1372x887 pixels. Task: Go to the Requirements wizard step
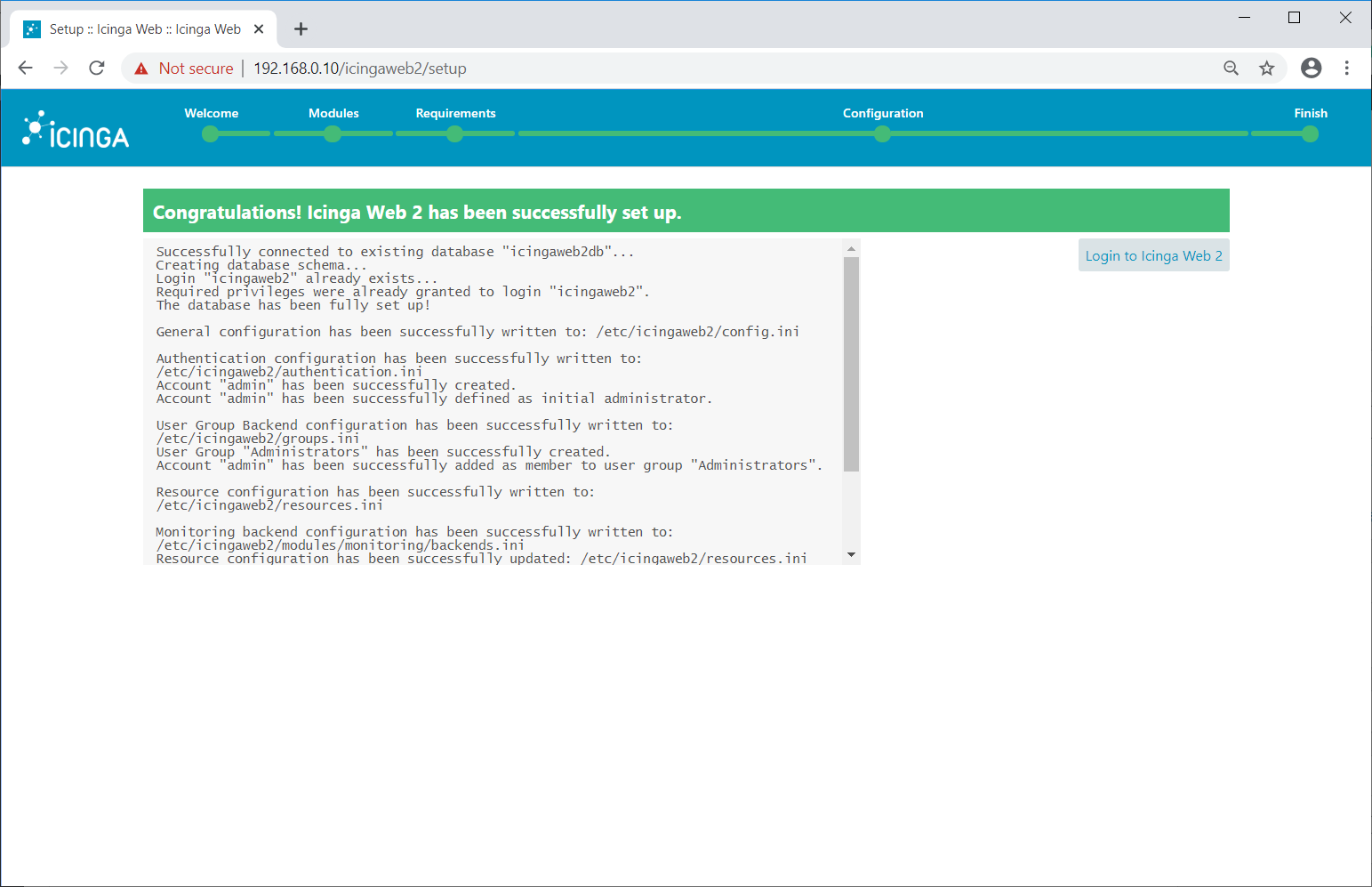[455, 113]
